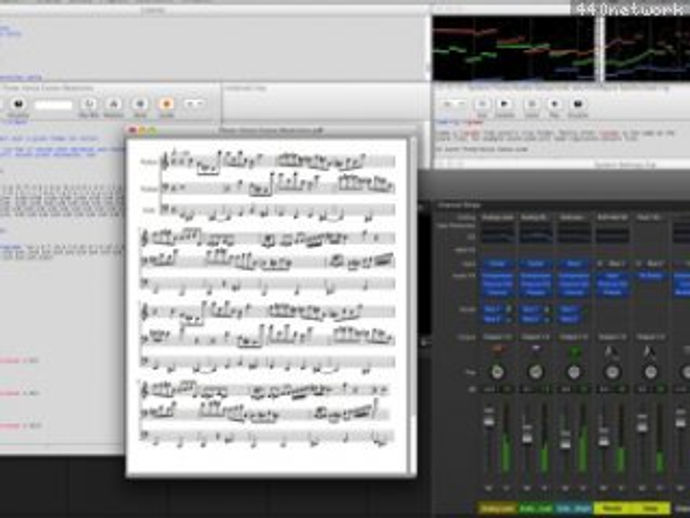The height and width of the screenshot is (518, 690).
Task: Open the top audio FX slot on fourth channel
Action: [612, 276]
